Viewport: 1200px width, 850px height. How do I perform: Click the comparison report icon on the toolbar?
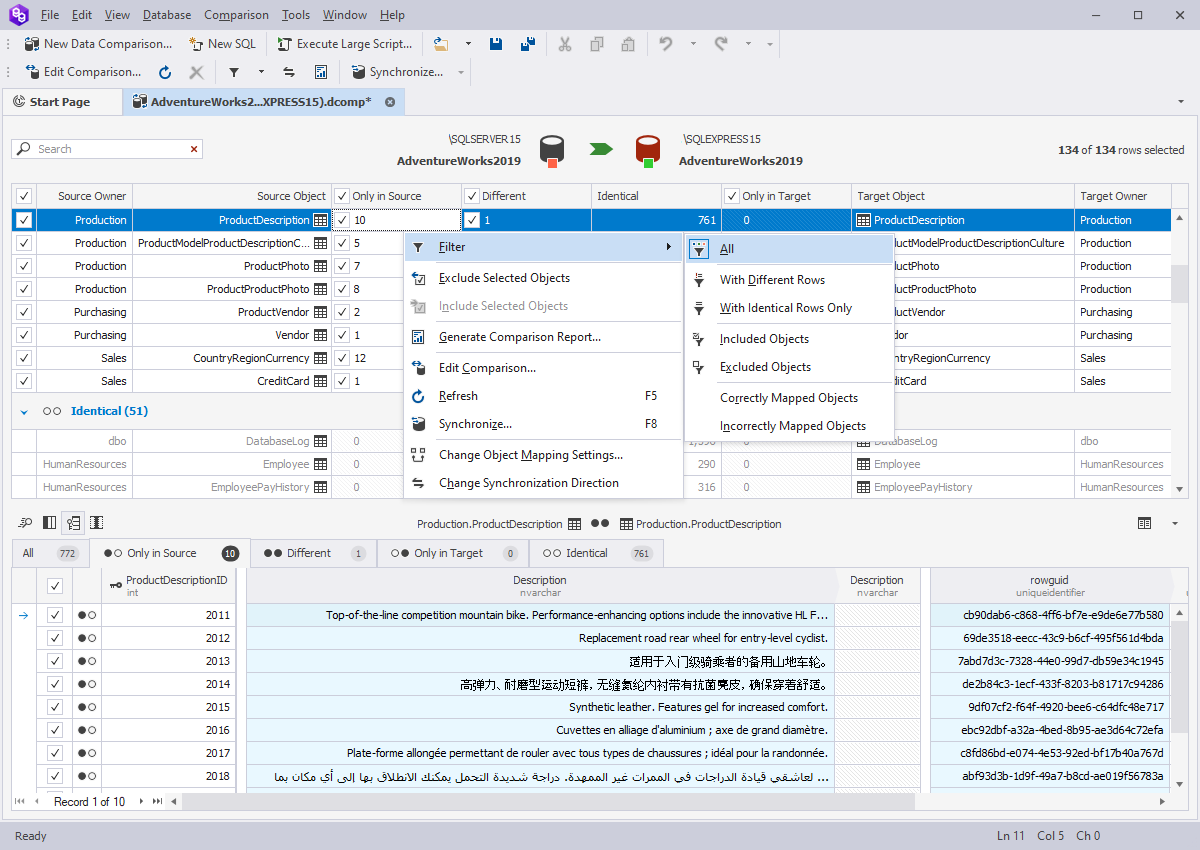click(x=321, y=71)
